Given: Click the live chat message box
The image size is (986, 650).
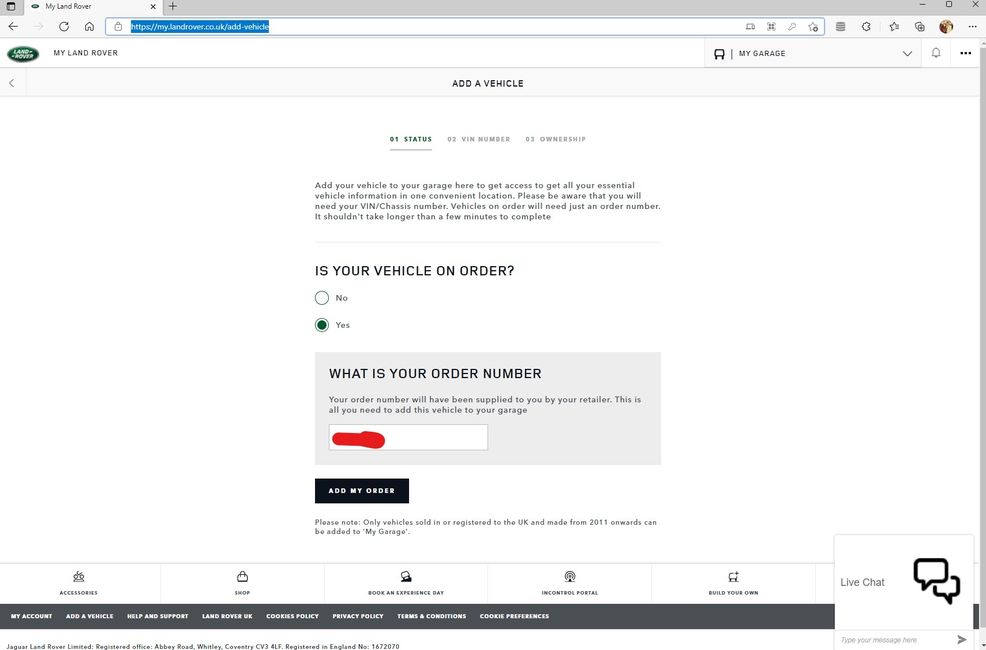Looking at the screenshot, I should (895, 640).
